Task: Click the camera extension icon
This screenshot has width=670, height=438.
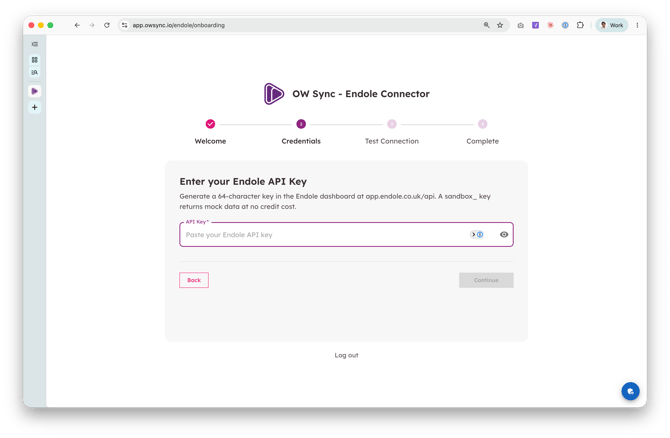Action: click(x=520, y=25)
